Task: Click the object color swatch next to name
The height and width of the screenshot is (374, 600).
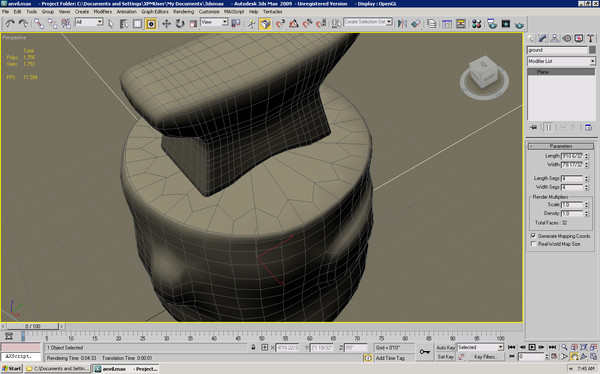Action: [592, 50]
